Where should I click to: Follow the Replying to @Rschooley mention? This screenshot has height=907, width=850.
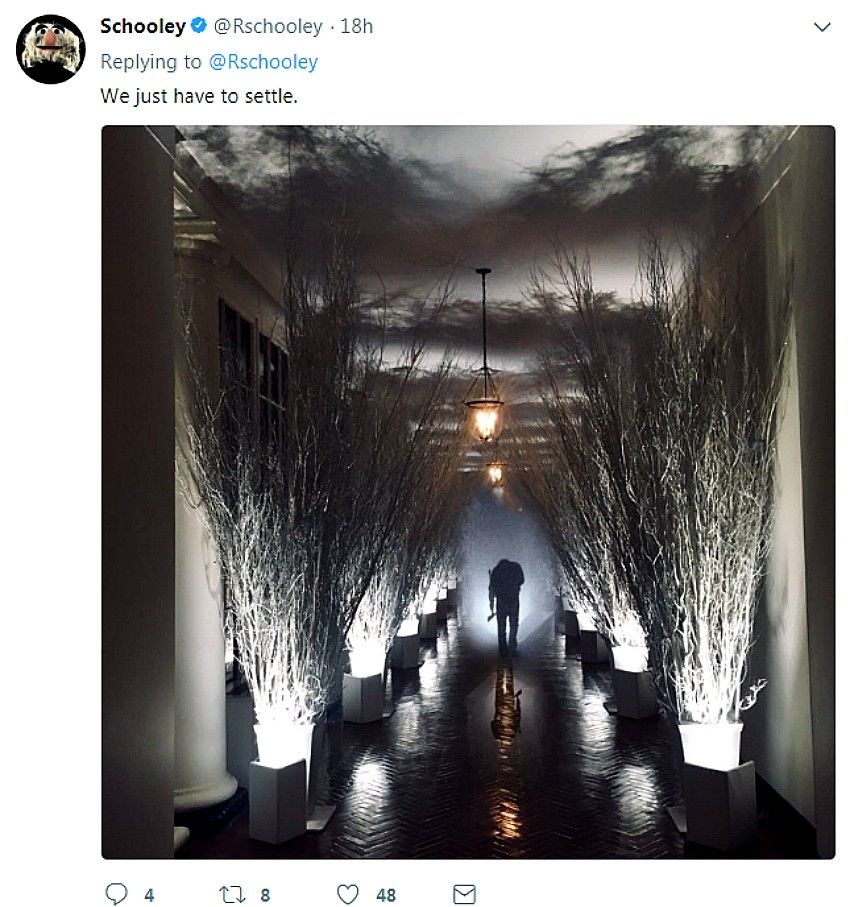click(x=263, y=61)
